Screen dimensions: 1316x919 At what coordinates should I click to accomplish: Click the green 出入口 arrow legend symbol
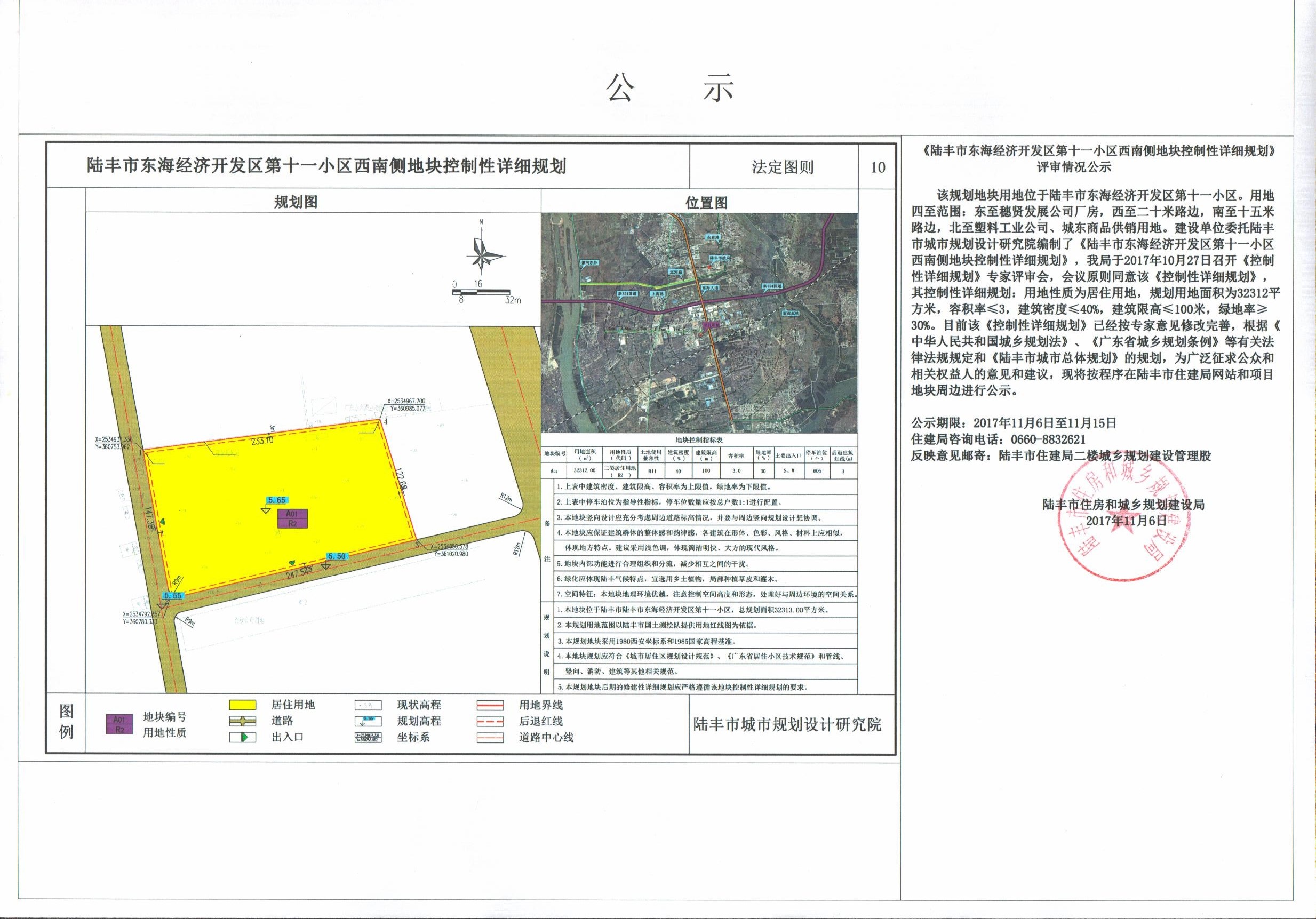pyautogui.click(x=242, y=737)
